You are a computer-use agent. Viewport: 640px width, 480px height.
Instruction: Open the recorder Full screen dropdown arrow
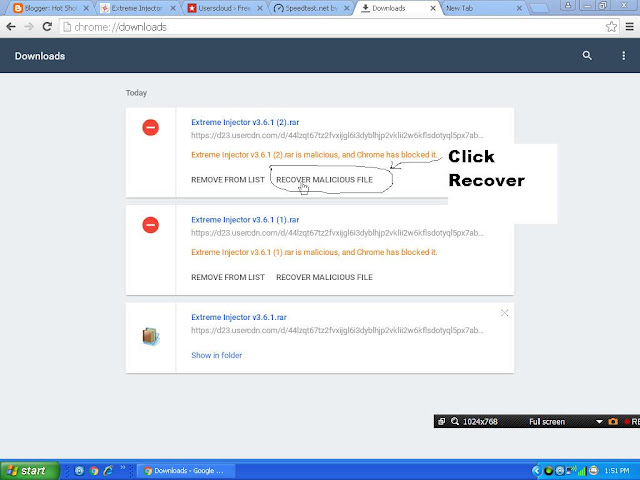pyautogui.click(x=599, y=422)
